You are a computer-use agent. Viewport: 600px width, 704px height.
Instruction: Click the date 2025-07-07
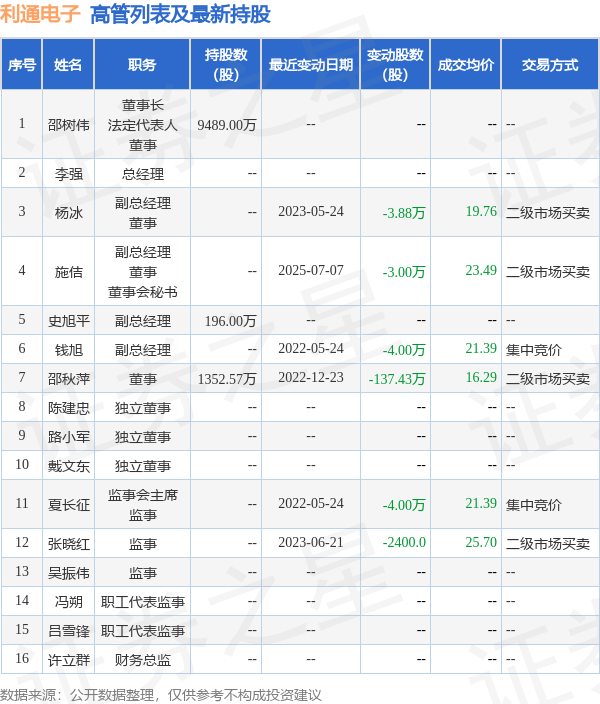pyautogui.click(x=311, y=270)
